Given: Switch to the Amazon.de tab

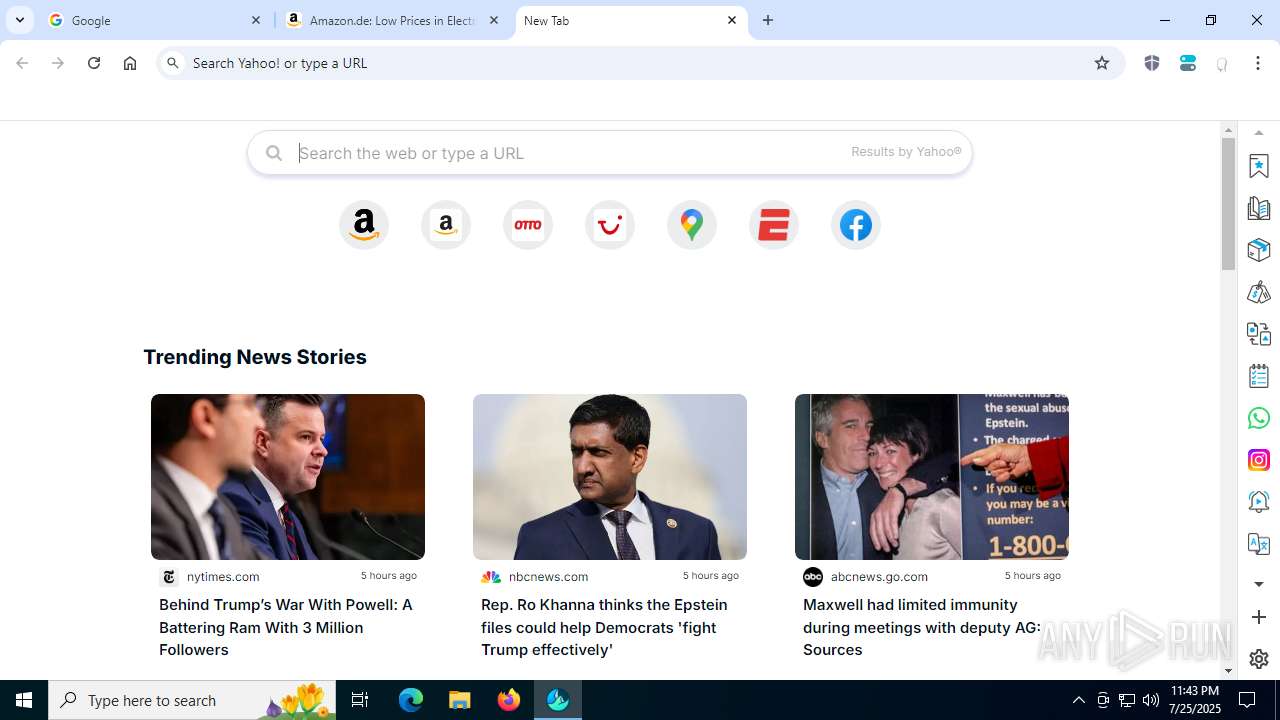Looking at the screenshot, I should (x=393, y=20).
